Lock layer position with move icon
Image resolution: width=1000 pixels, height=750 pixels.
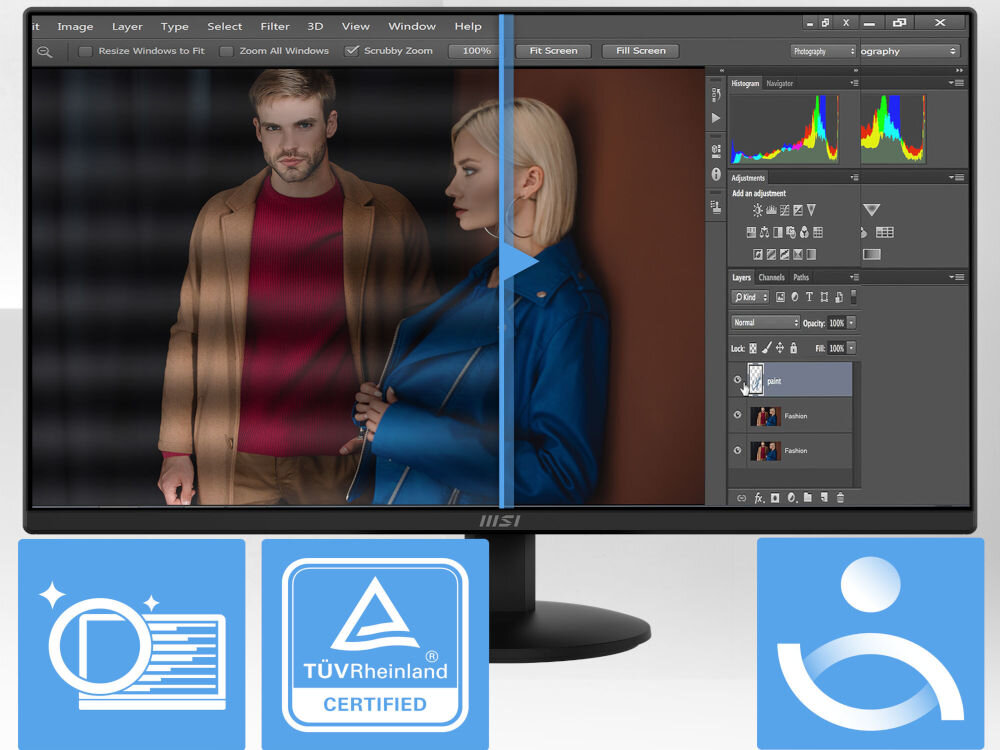[779, 348]
